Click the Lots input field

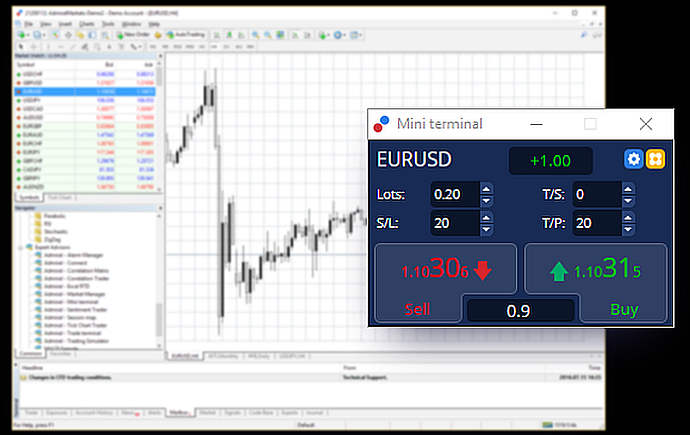tap(455, 194)
